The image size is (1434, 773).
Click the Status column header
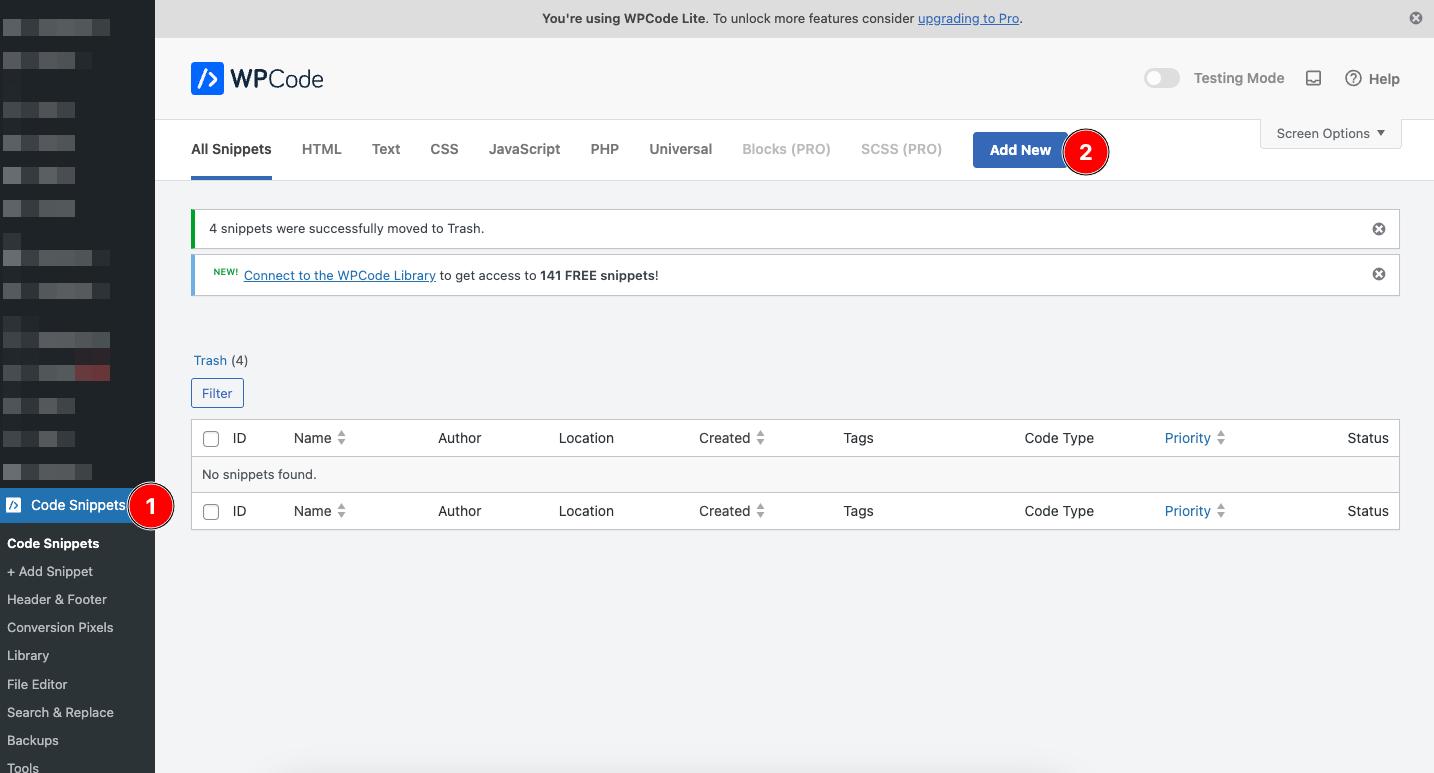[x=1368, y=438]
